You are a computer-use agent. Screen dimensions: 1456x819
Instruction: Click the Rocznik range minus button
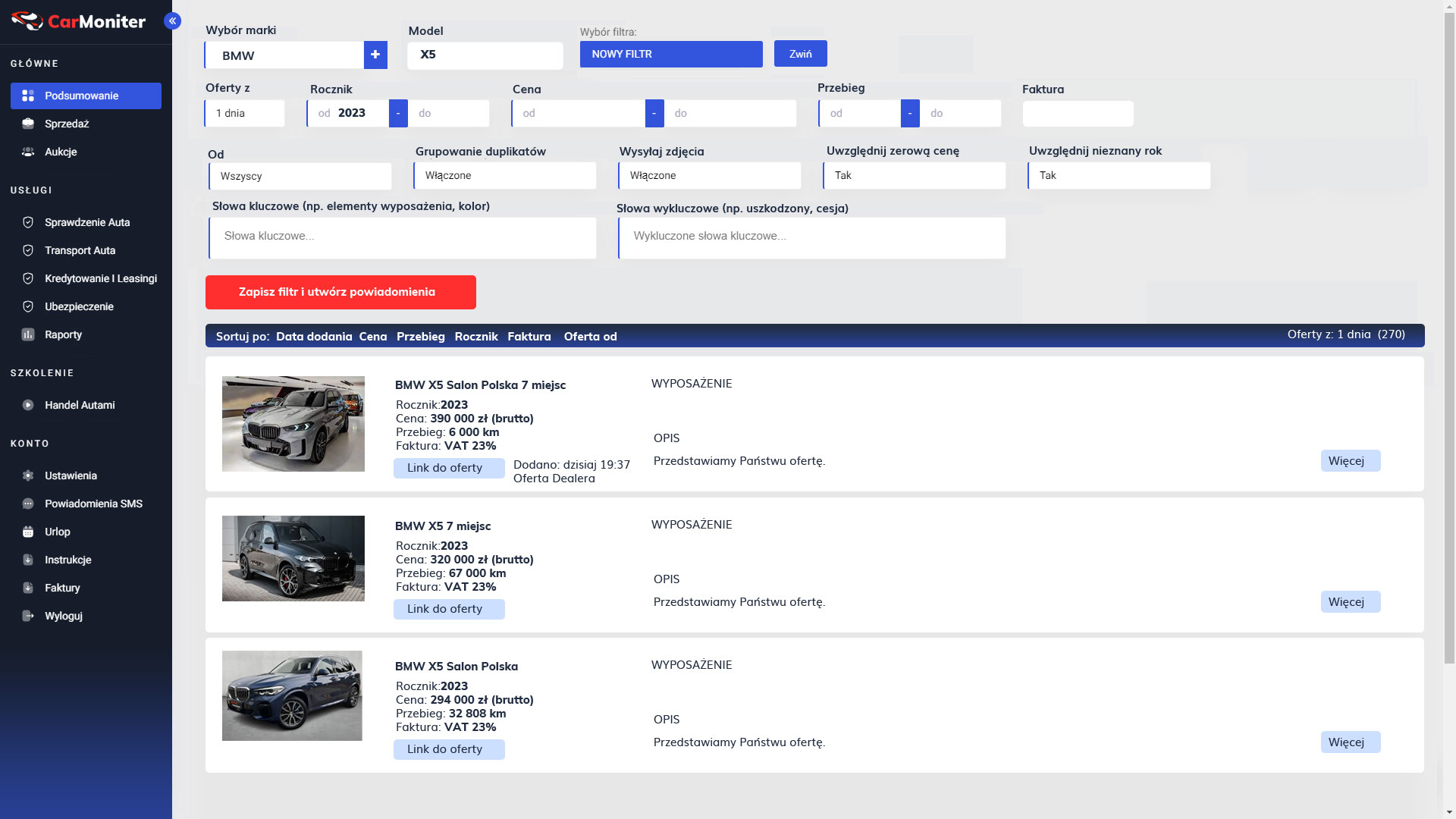398,113
